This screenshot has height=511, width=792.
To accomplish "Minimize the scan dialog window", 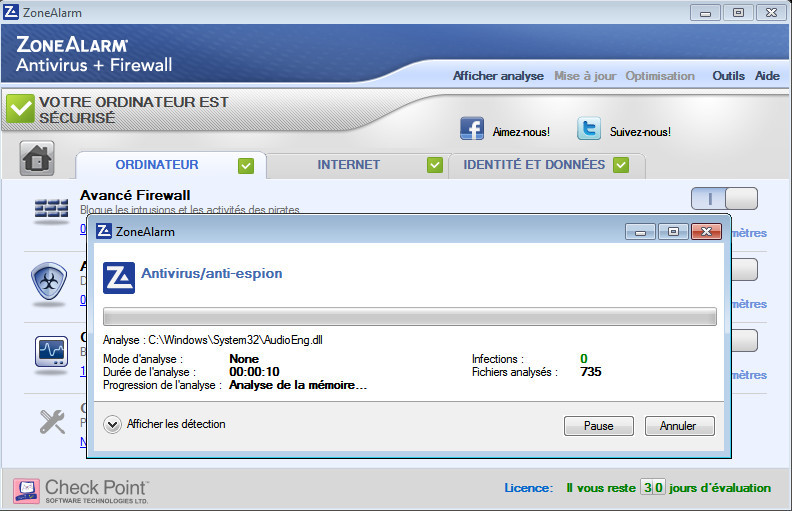I will coord(640,231).
